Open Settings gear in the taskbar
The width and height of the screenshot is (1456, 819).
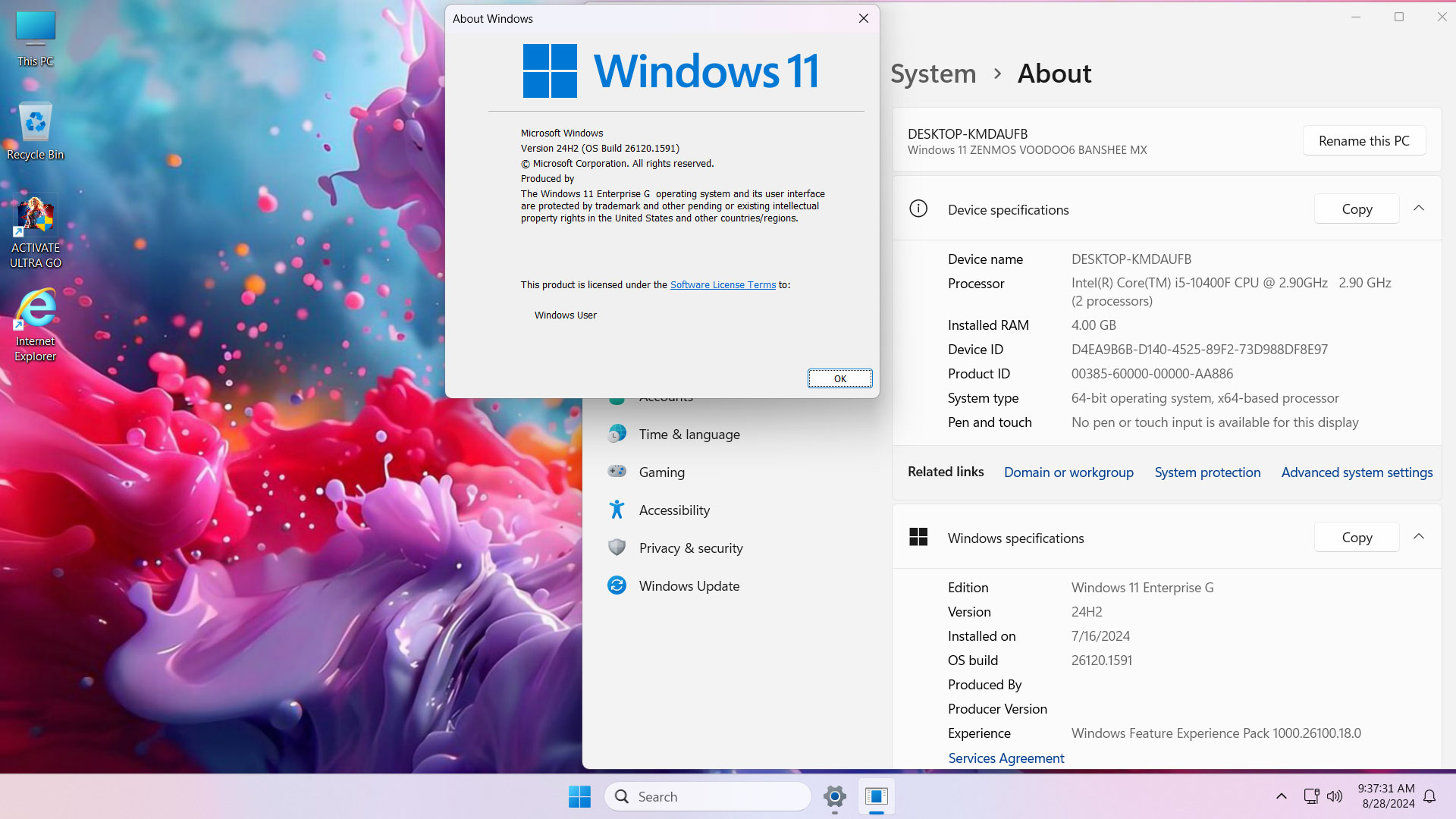point(835,796)
